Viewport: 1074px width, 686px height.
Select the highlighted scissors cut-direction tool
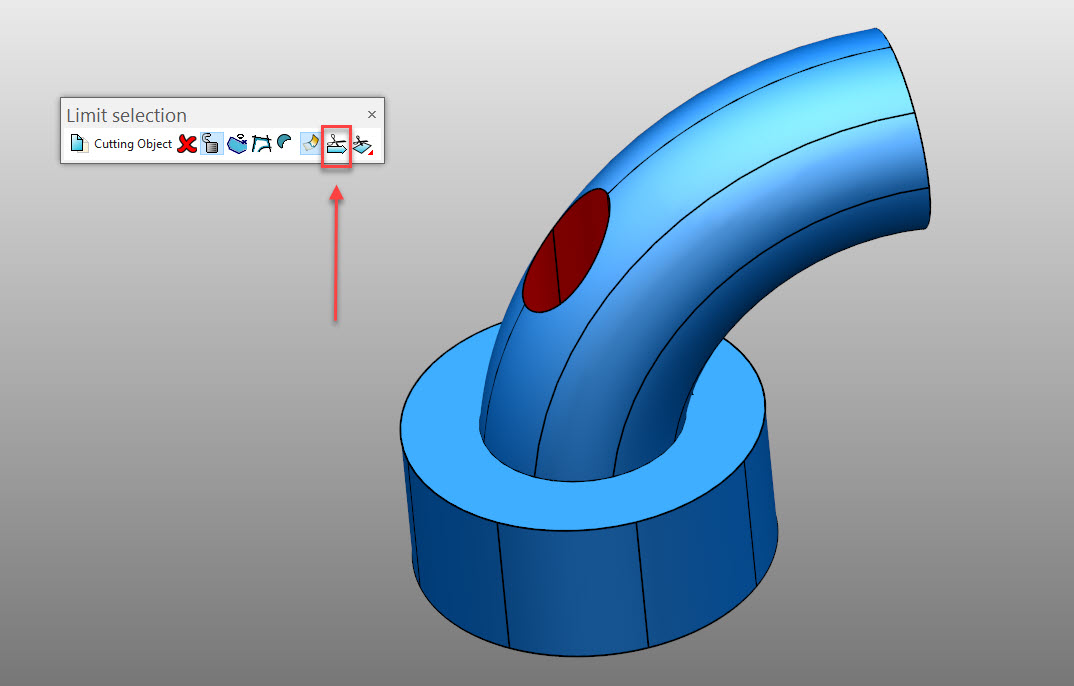click(336, 143)
